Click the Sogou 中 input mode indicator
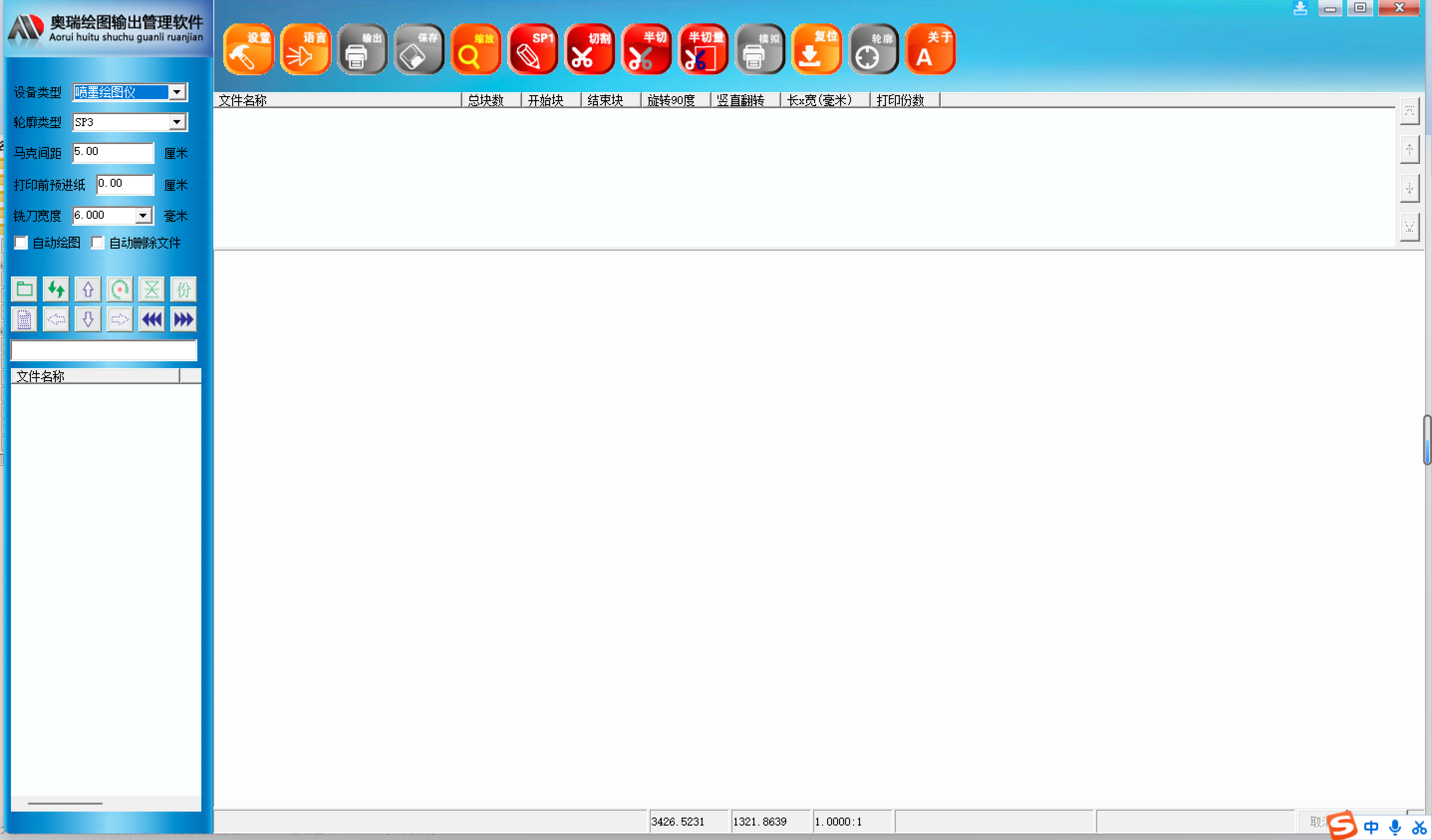This screenshot has height=840, width=1432. (1371, 827)
